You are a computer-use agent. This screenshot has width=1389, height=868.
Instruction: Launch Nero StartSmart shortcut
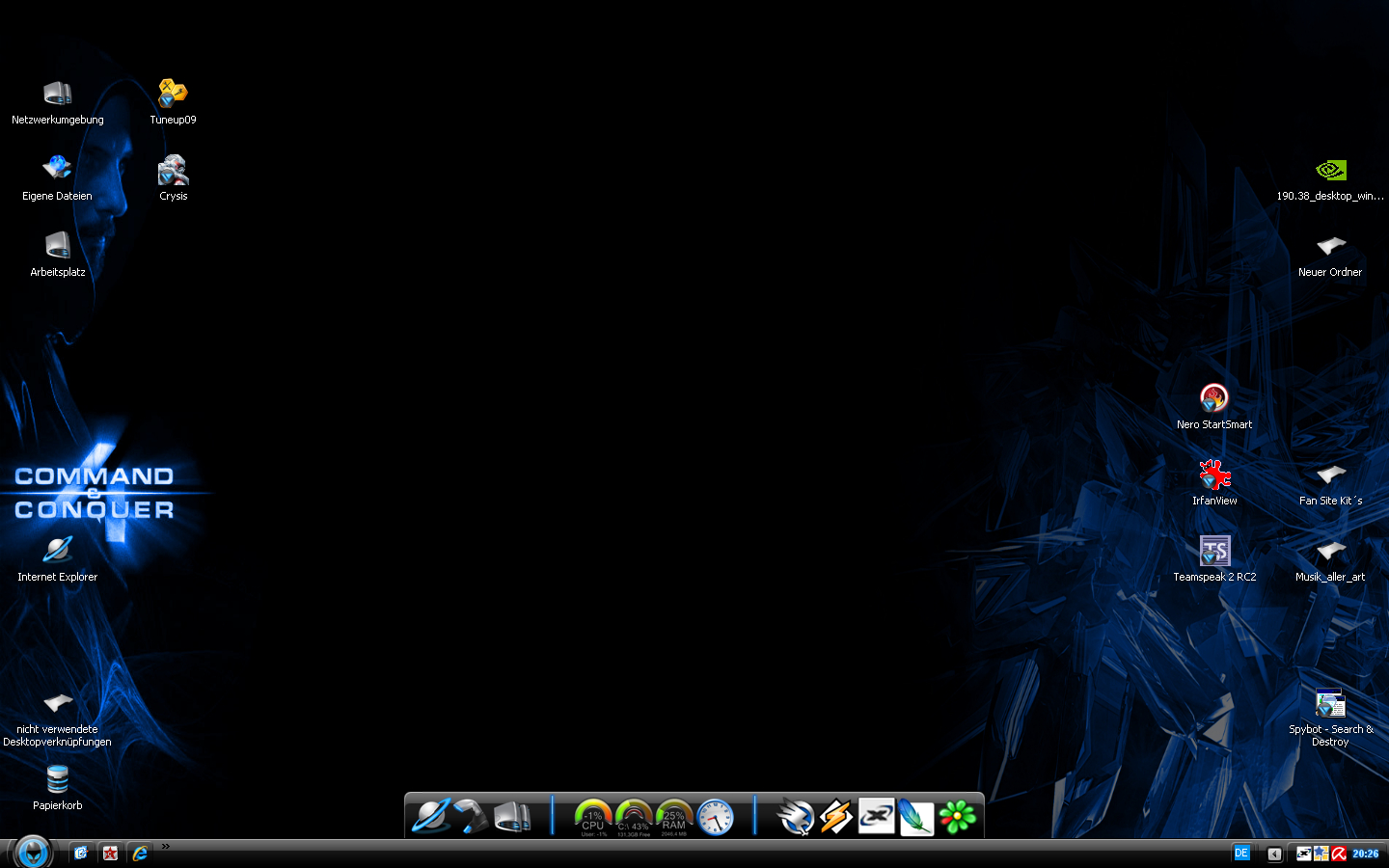tap(1214, 407)
